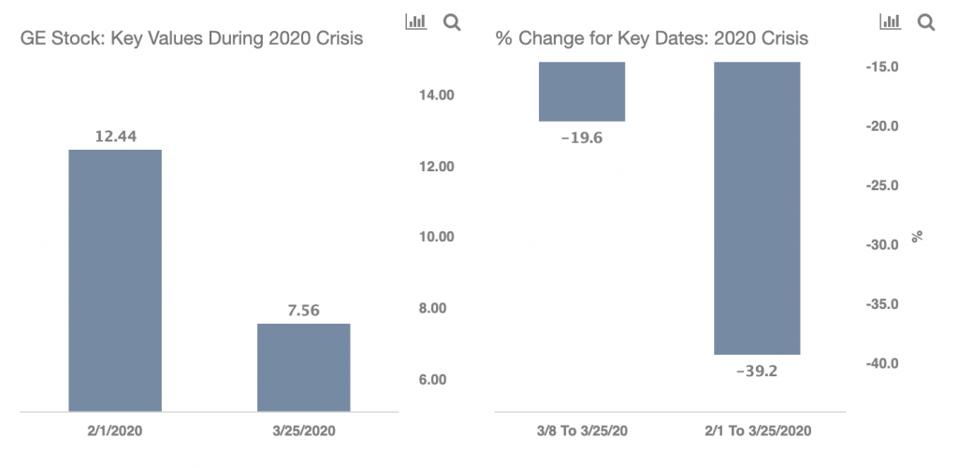Click the magnifier icon on left chart
This screenshot has height=468, width=958.
pyautogui.click(x=452, y=22)
